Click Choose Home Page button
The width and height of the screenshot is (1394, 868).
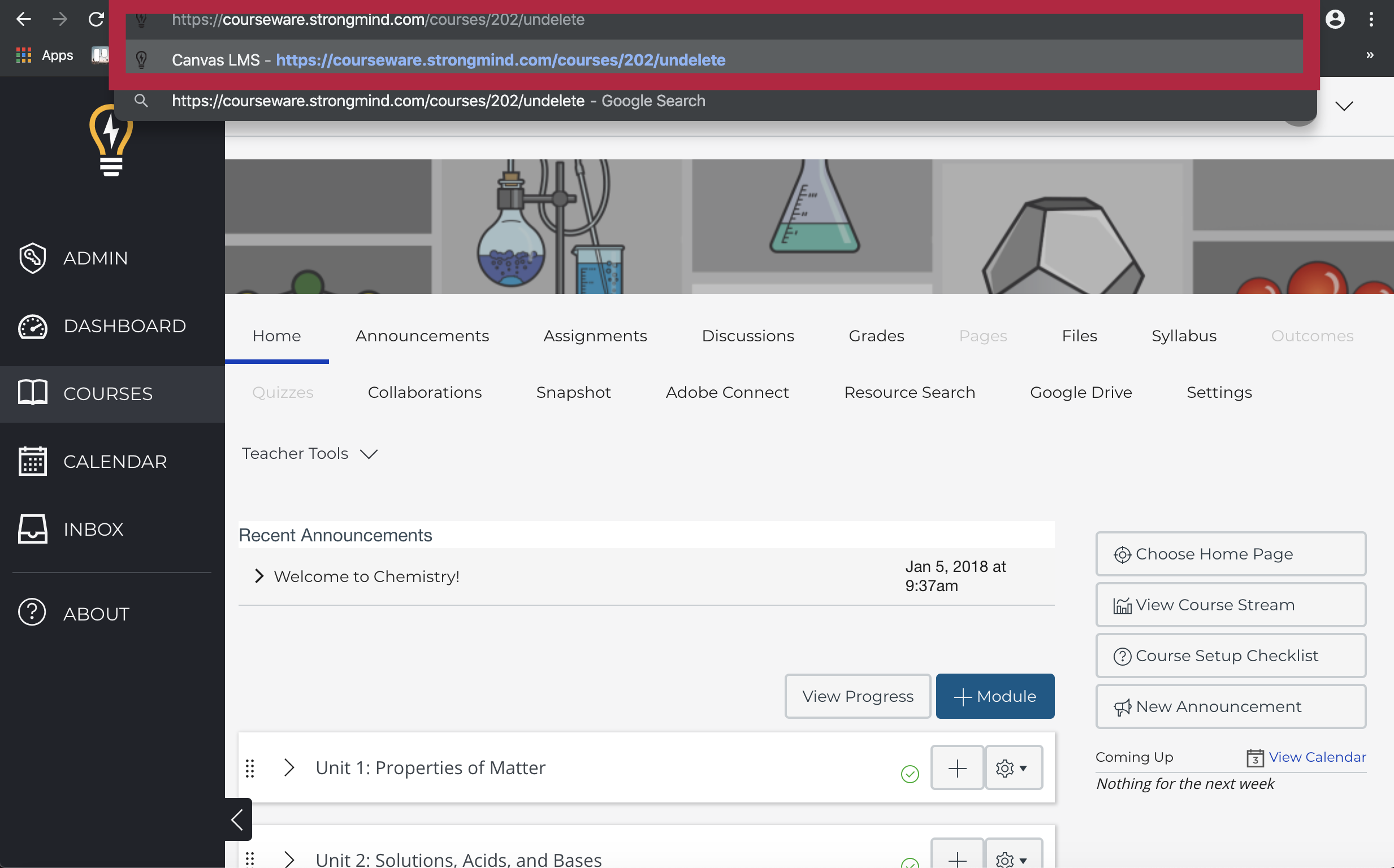[1231, 554]
